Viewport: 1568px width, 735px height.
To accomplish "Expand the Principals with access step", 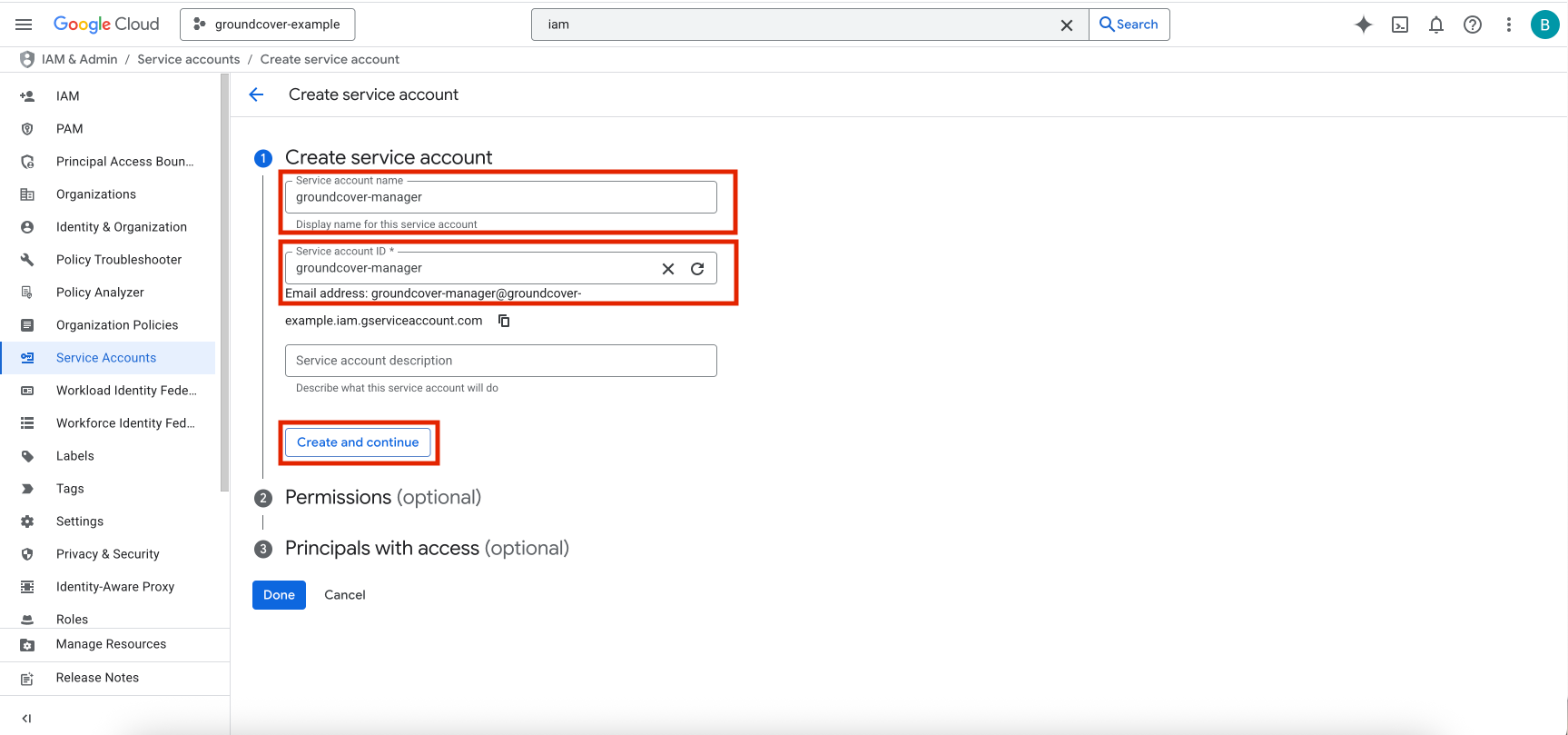I will tap(426, 549).
